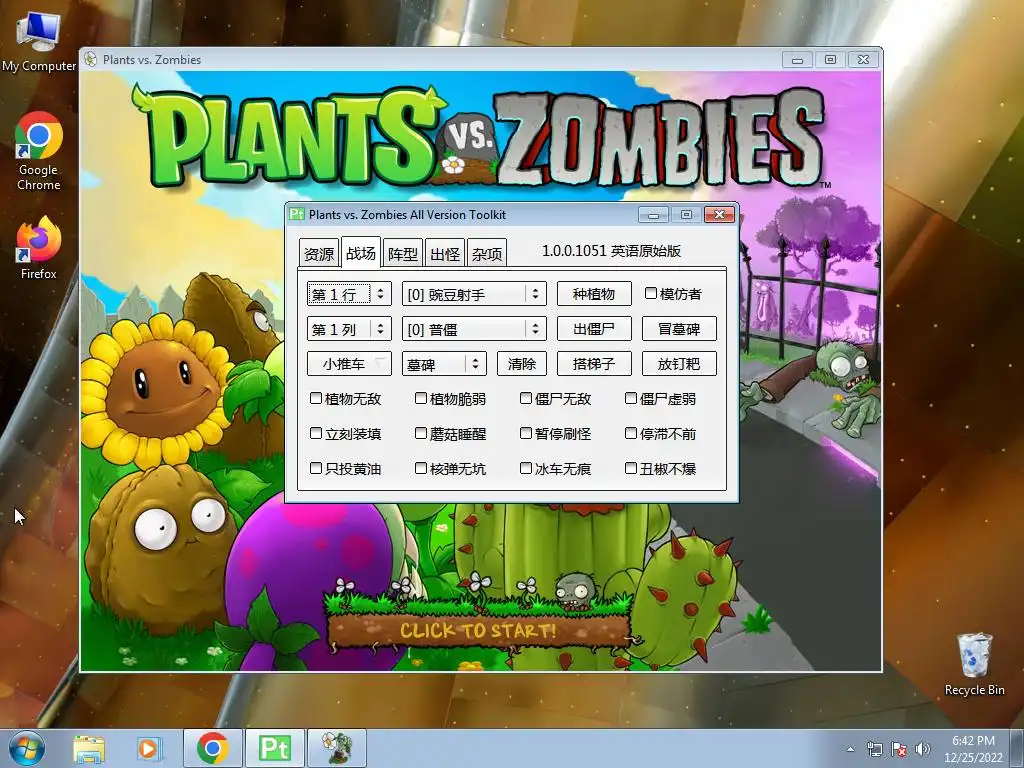Maximize the Toolkit window
This screenshot has height=768, width=1024.
(686, 215)
